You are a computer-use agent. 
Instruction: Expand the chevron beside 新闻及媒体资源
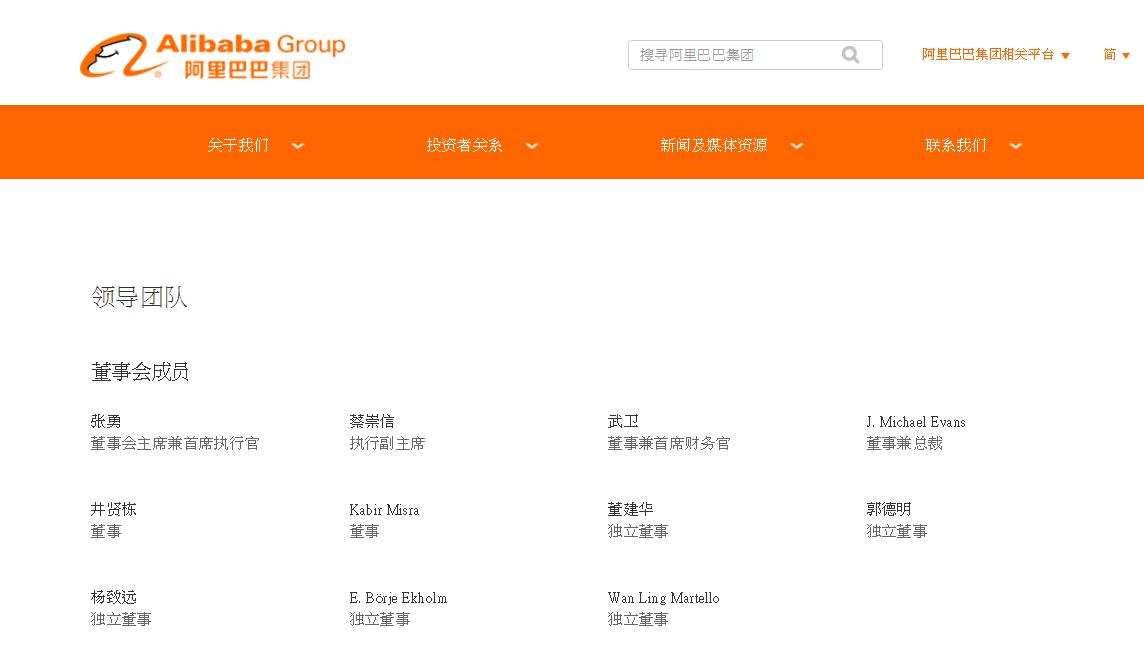coord(797,146)
